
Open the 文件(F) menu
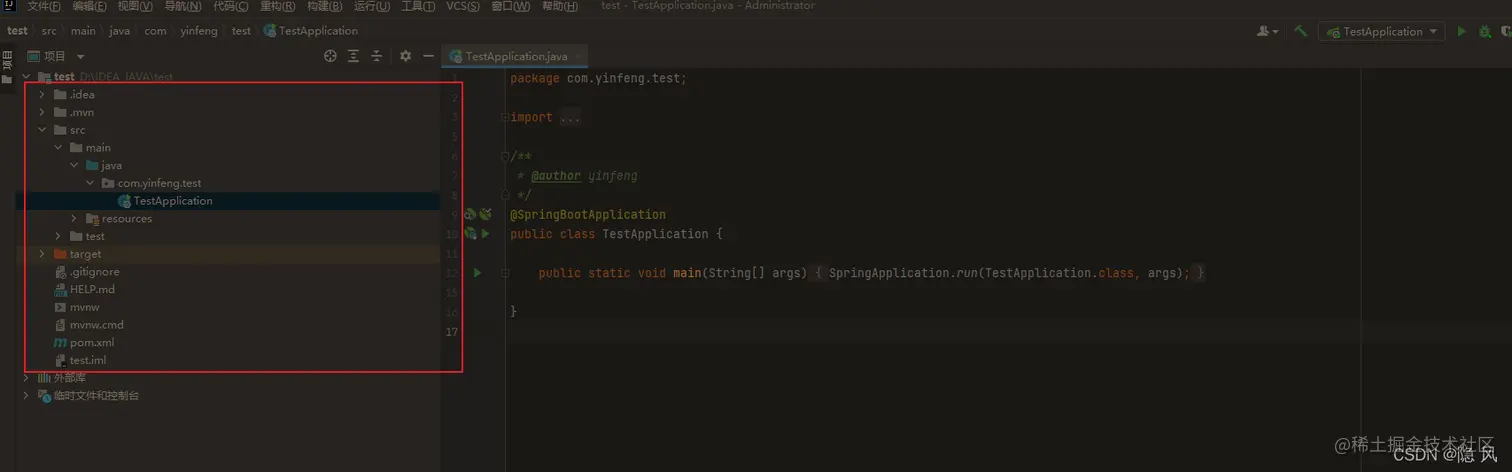44,6
